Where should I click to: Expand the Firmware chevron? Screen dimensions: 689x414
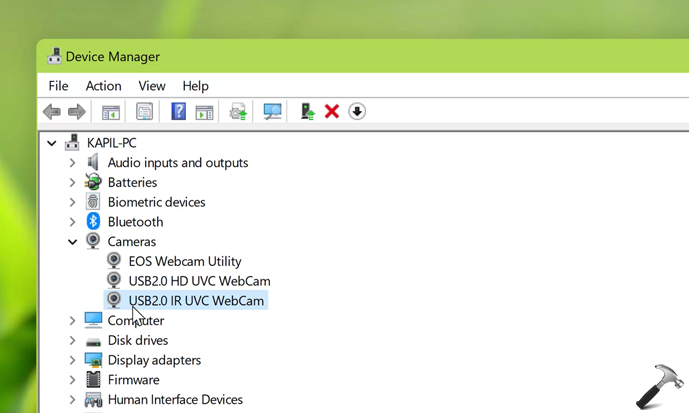[73, 380]
